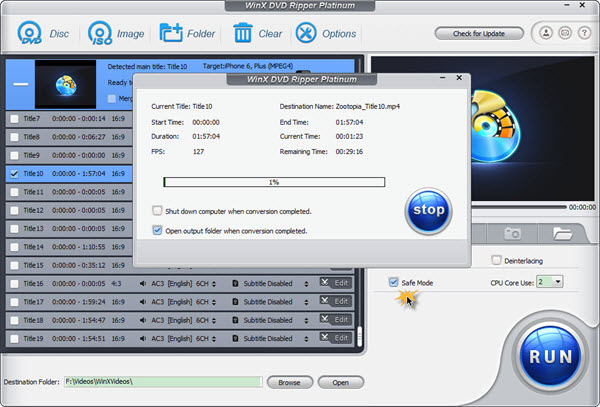The image size is (600, 407).
Task: Click speaker audio icon on Title19 row
Action: (x=143, y=339)
